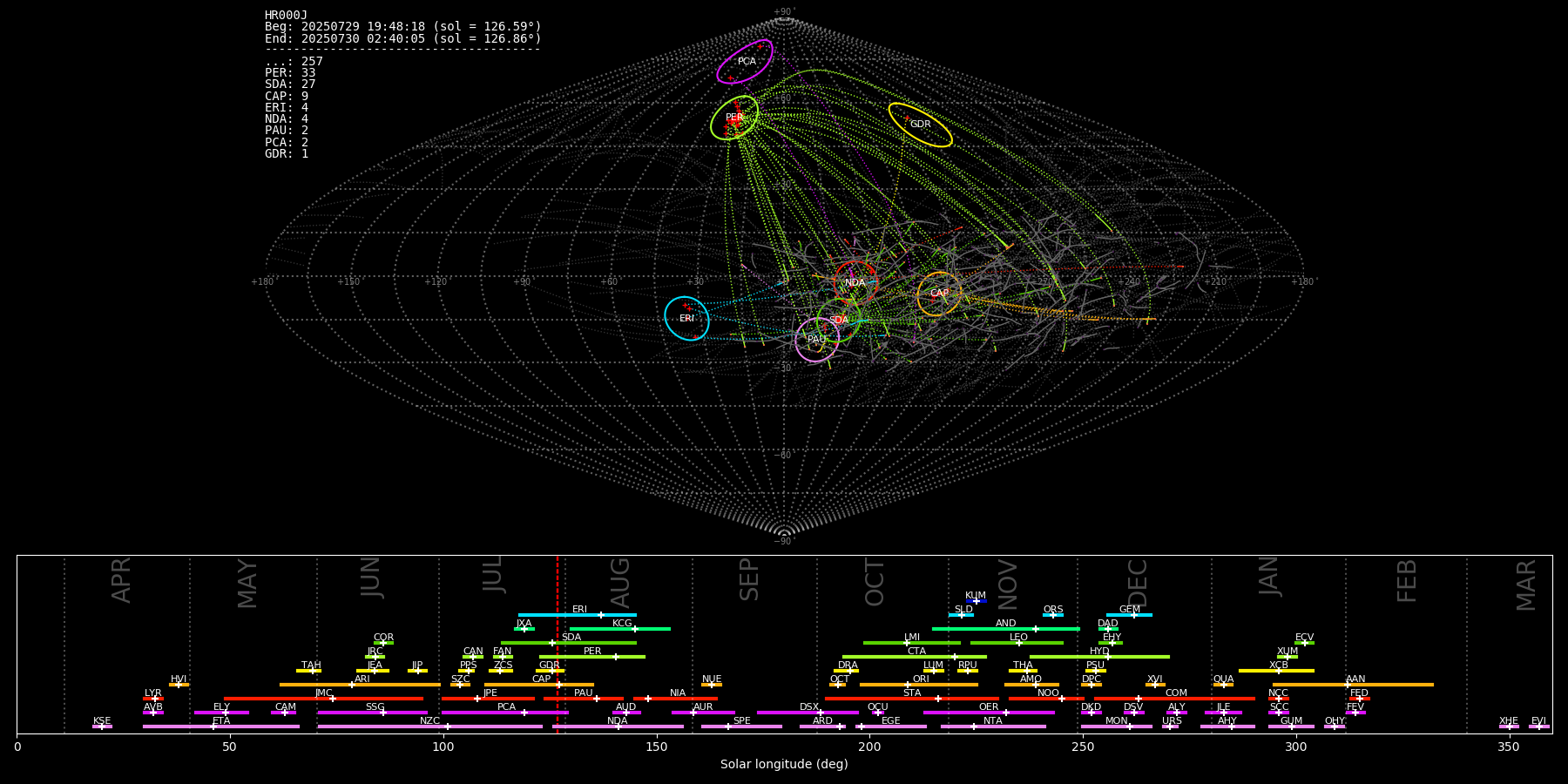
Task: Select the ETA shower bar in timeline
Action: tap(221, 727)
